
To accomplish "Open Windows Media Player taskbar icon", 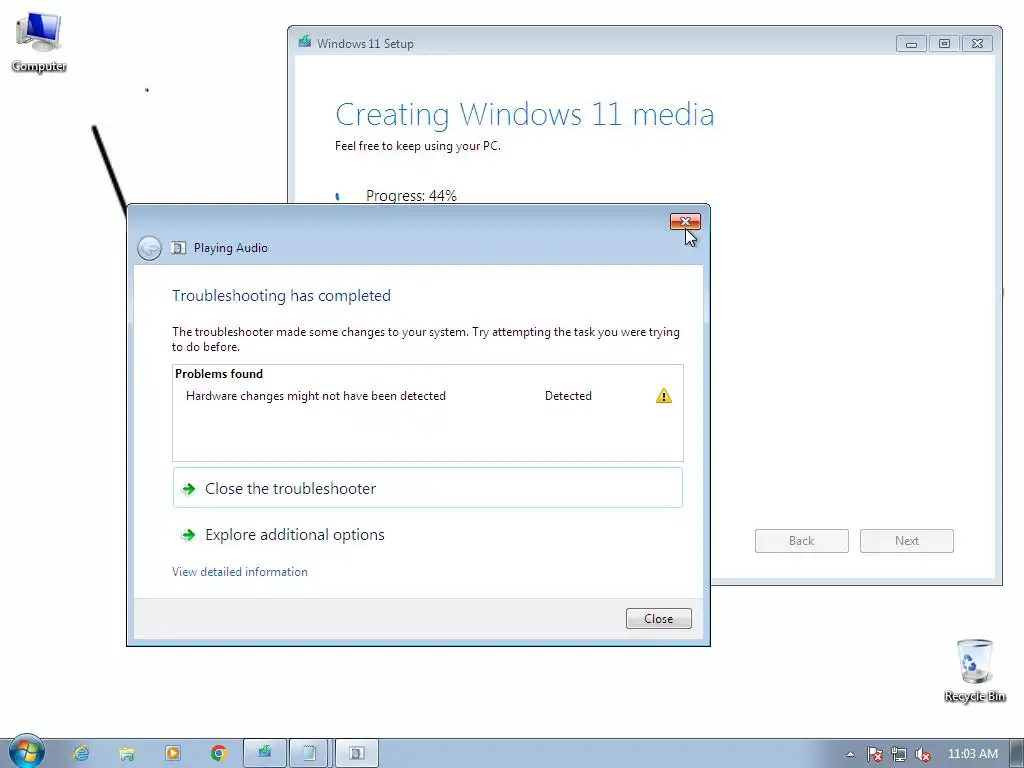I will point(172,753).
